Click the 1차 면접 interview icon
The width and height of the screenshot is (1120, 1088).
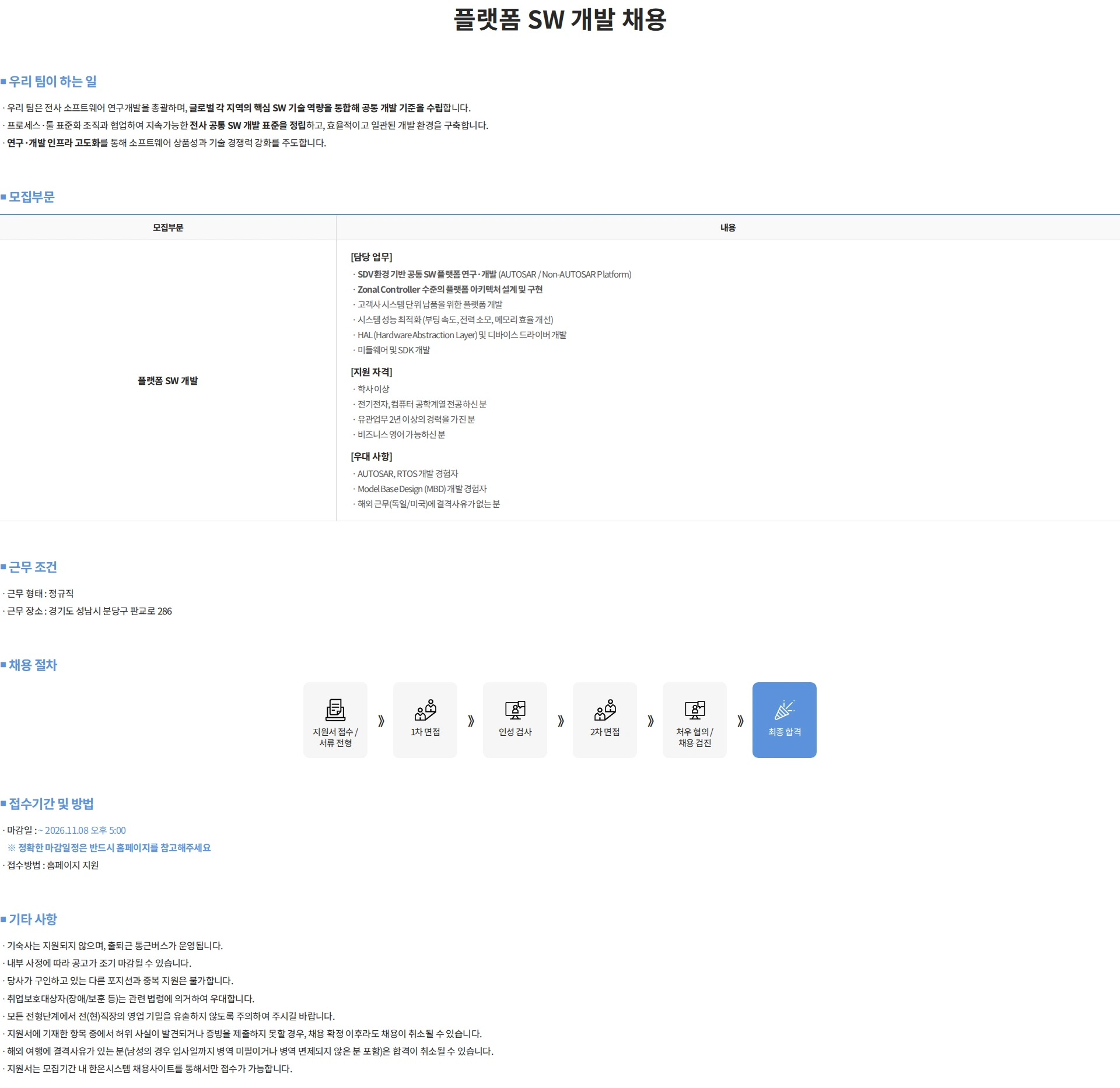425,710
